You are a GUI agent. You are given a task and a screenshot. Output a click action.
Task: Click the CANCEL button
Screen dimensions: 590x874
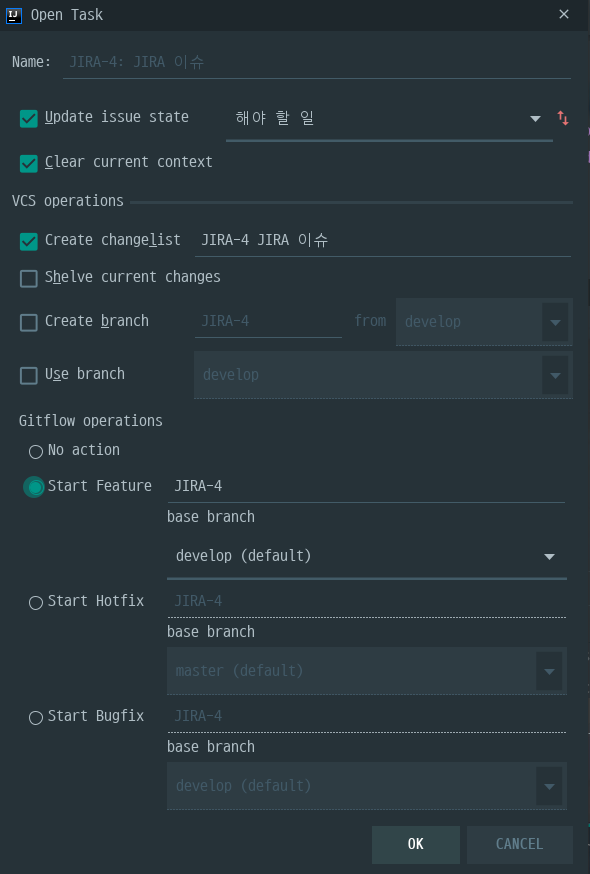(520, 844)
